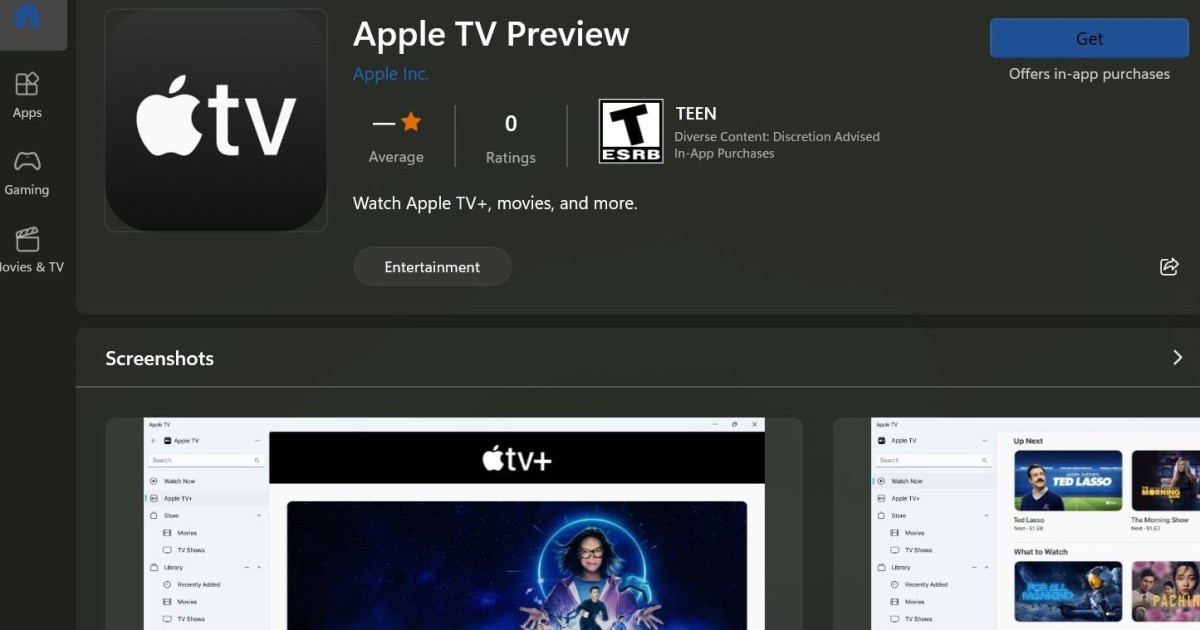This screenshot has width=1200, height=630.
Task: Click the large Apple TV app logo
Action: coord(216,121)
